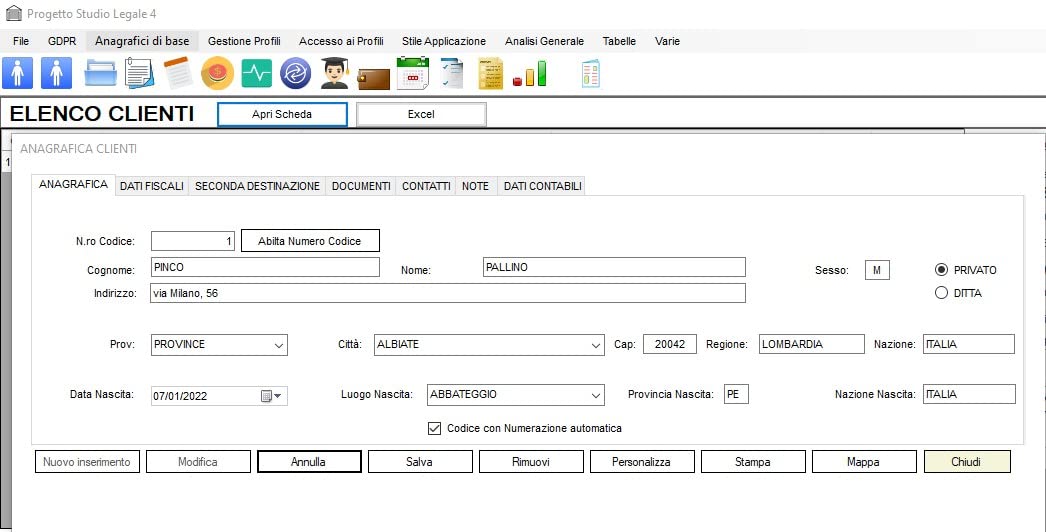Open the Analisi Generale menu
Viewport: 1046px width, 532px height.
(x=544, y=41)
